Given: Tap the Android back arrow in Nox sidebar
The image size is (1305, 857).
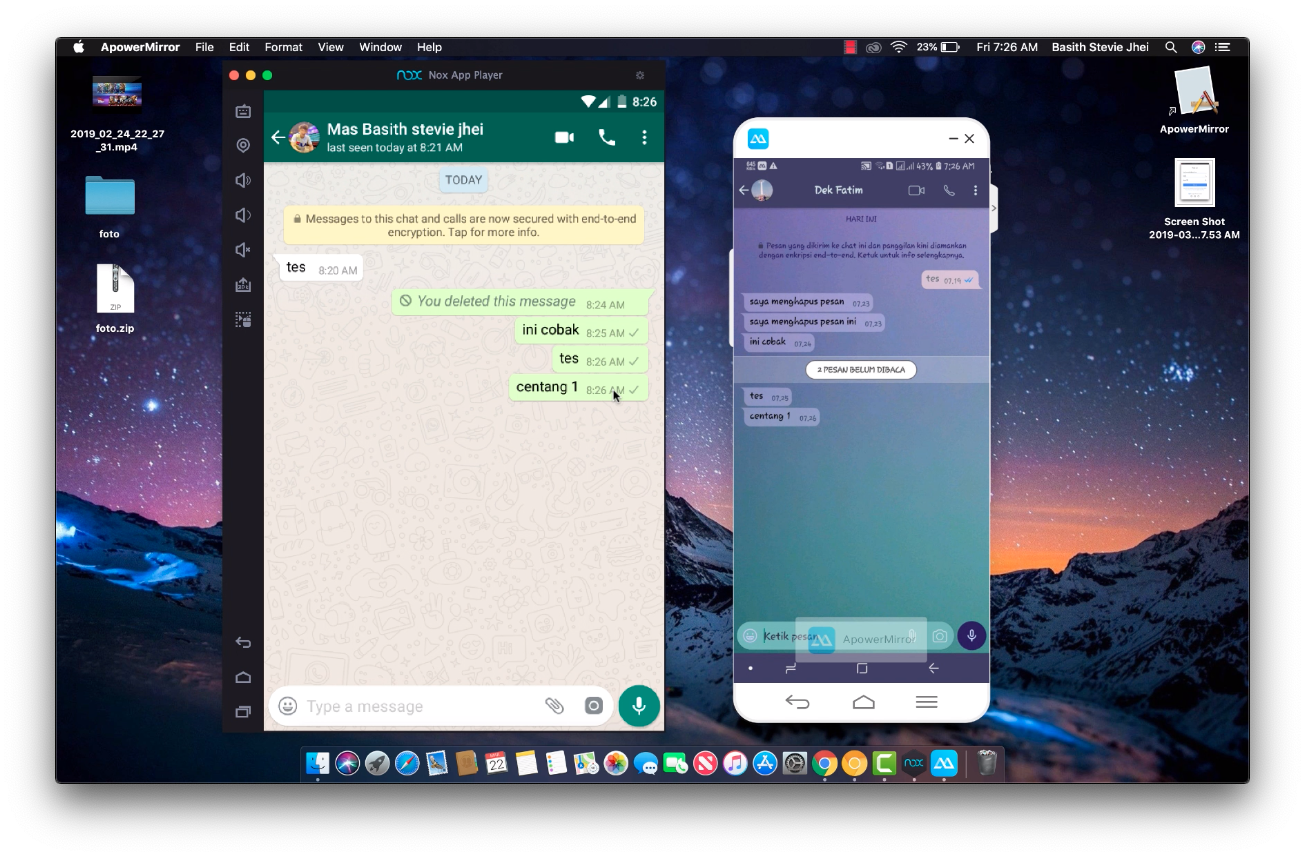Looking at the screenshot, I should (243, 643).
